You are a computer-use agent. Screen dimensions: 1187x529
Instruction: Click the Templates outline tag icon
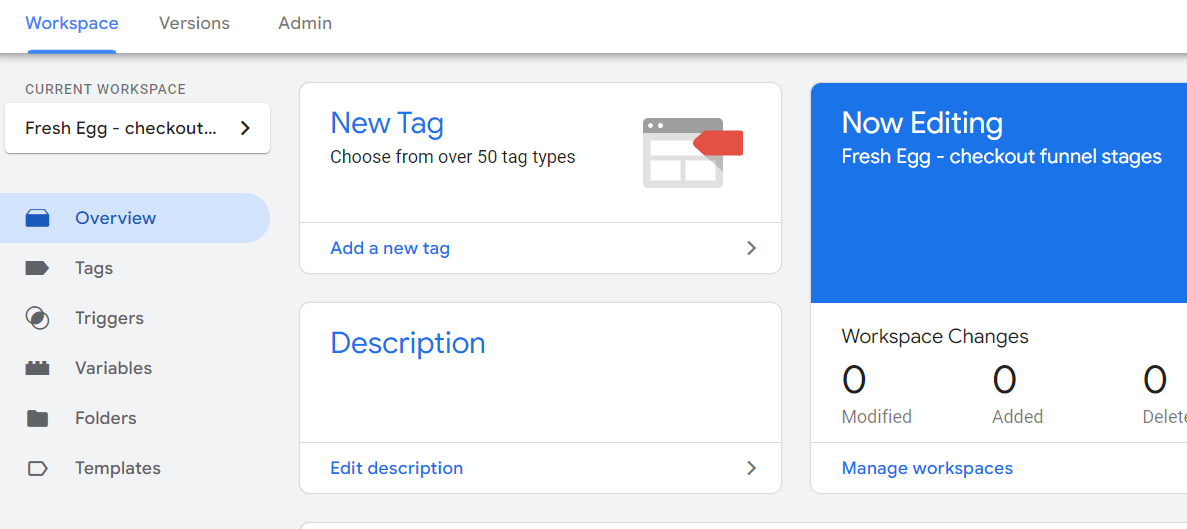[37, 468]
